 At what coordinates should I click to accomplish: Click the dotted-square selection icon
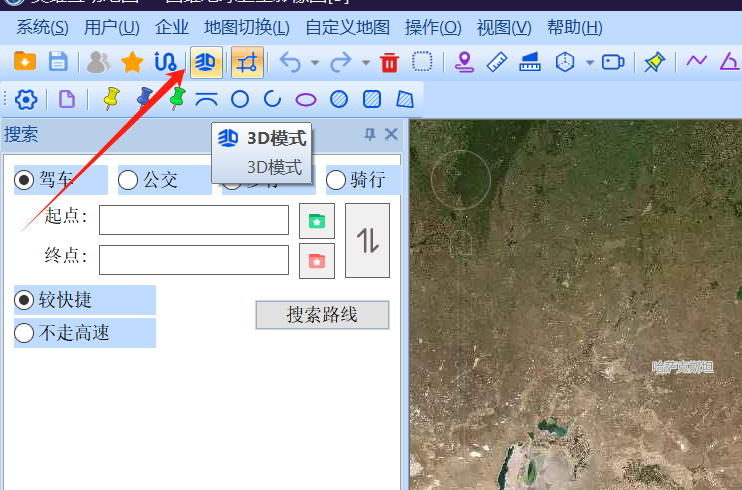tap(422, 62)
